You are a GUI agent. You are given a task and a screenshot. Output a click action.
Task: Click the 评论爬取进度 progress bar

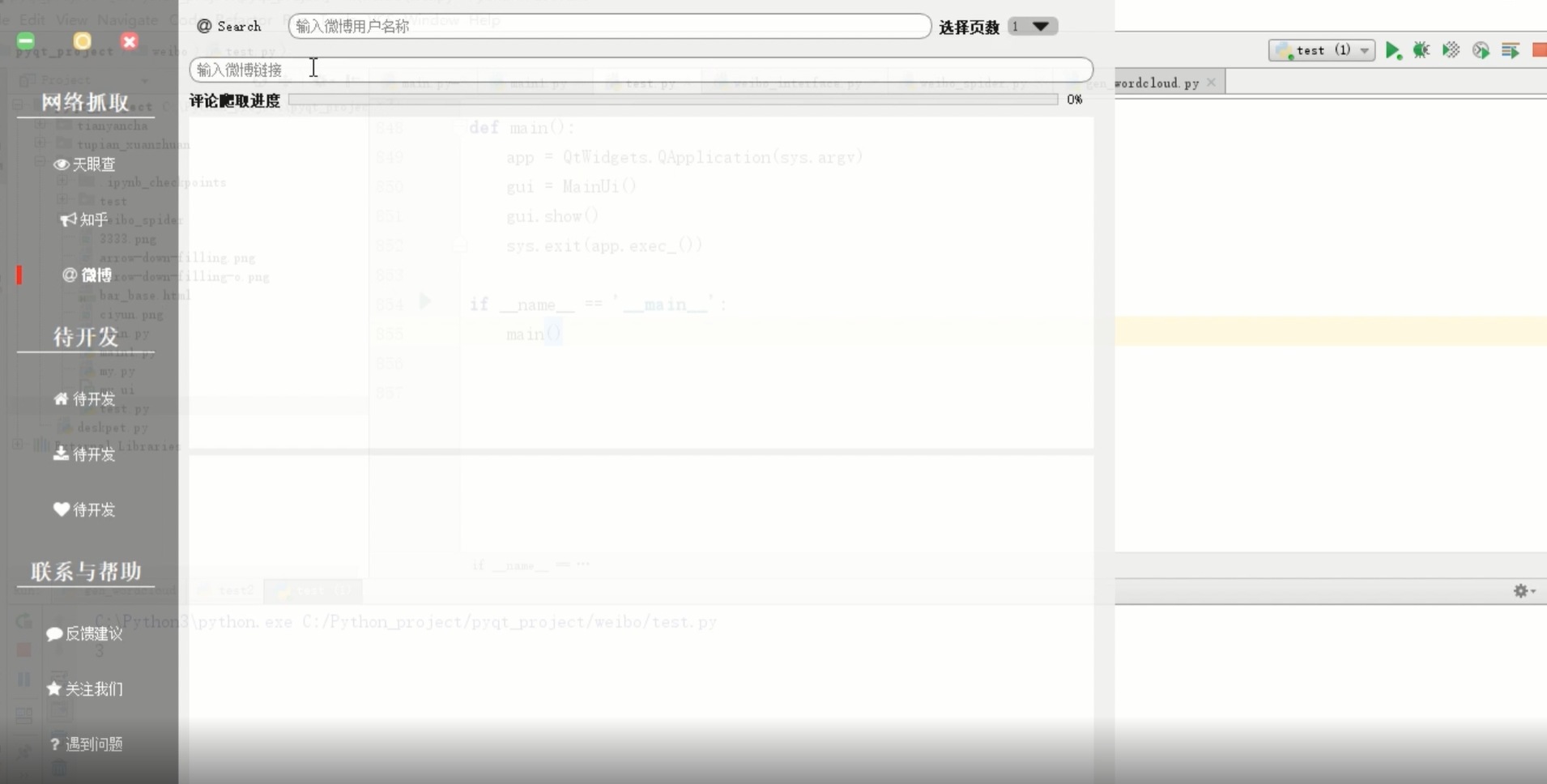pyautogui.click(x=672, y=100)
